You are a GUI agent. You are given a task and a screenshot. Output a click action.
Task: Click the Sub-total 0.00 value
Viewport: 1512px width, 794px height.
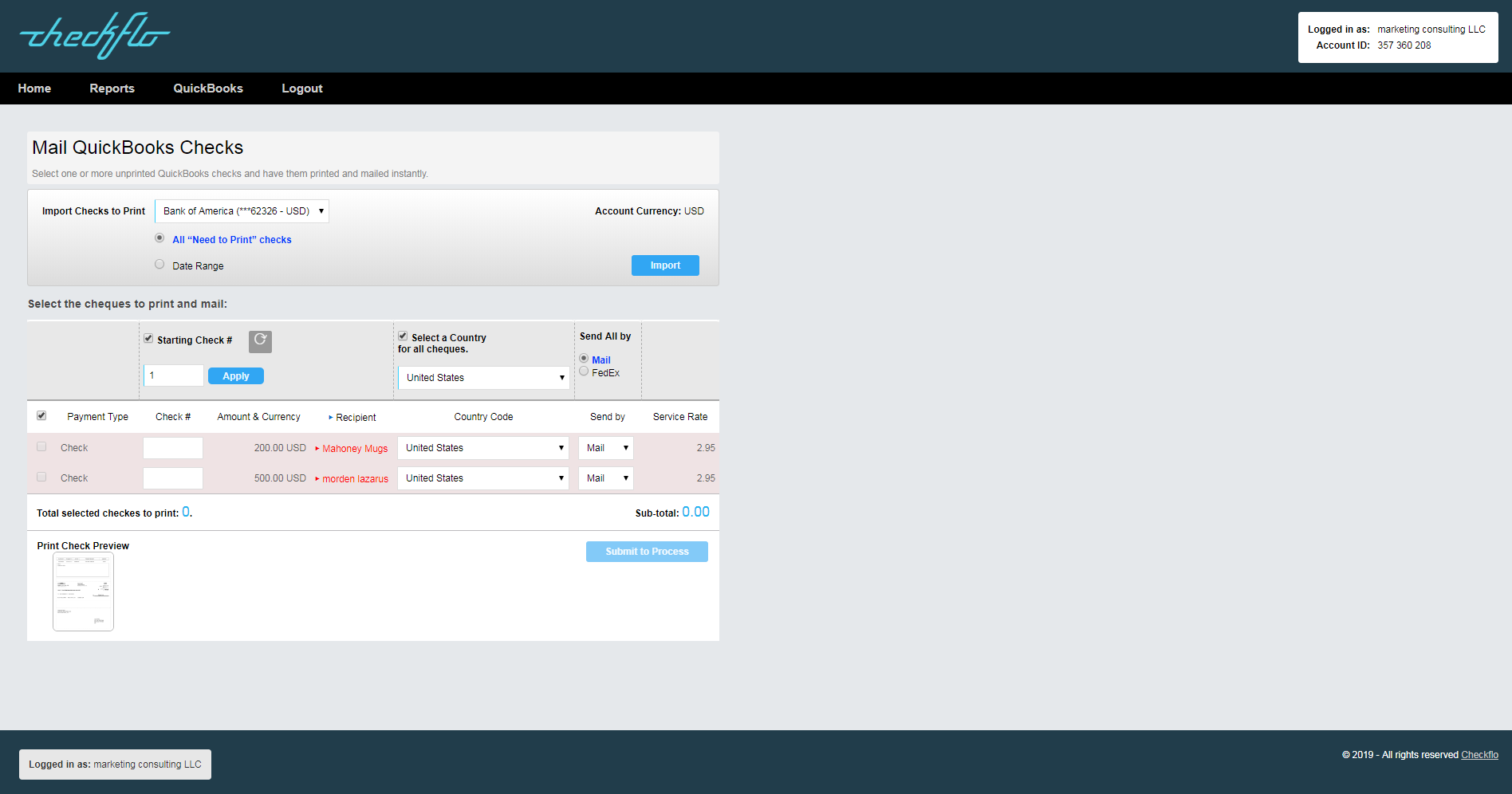coord(695,512)
